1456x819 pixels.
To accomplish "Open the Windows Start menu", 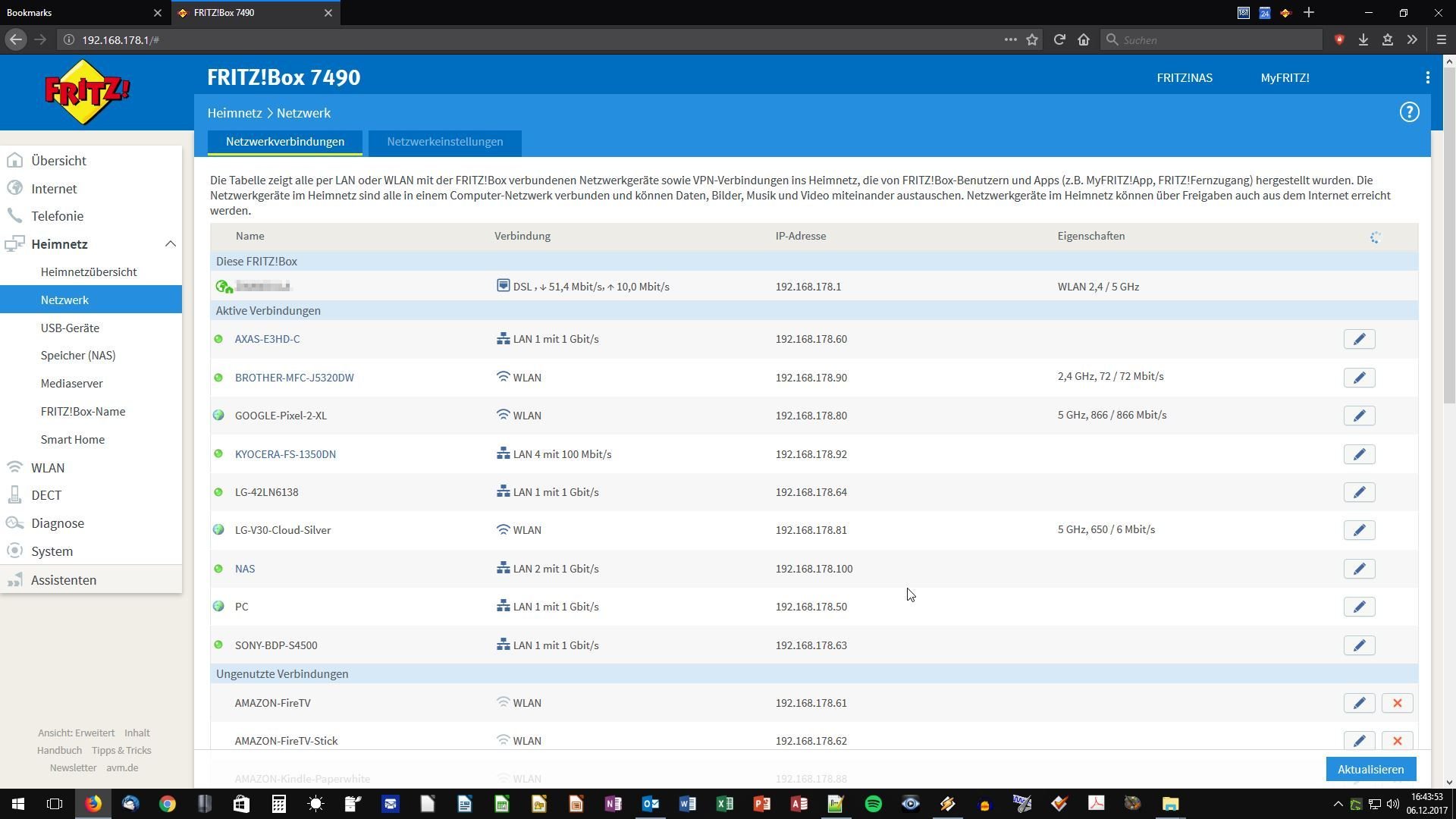I will 18,804.
